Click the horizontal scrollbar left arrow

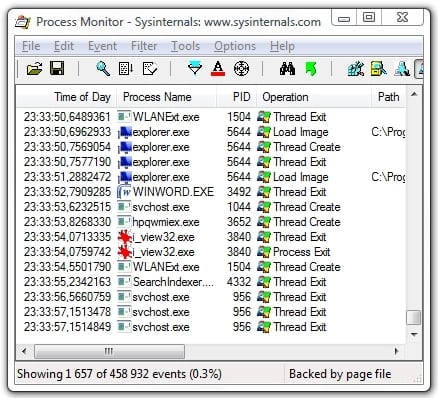tap(24, 351)
